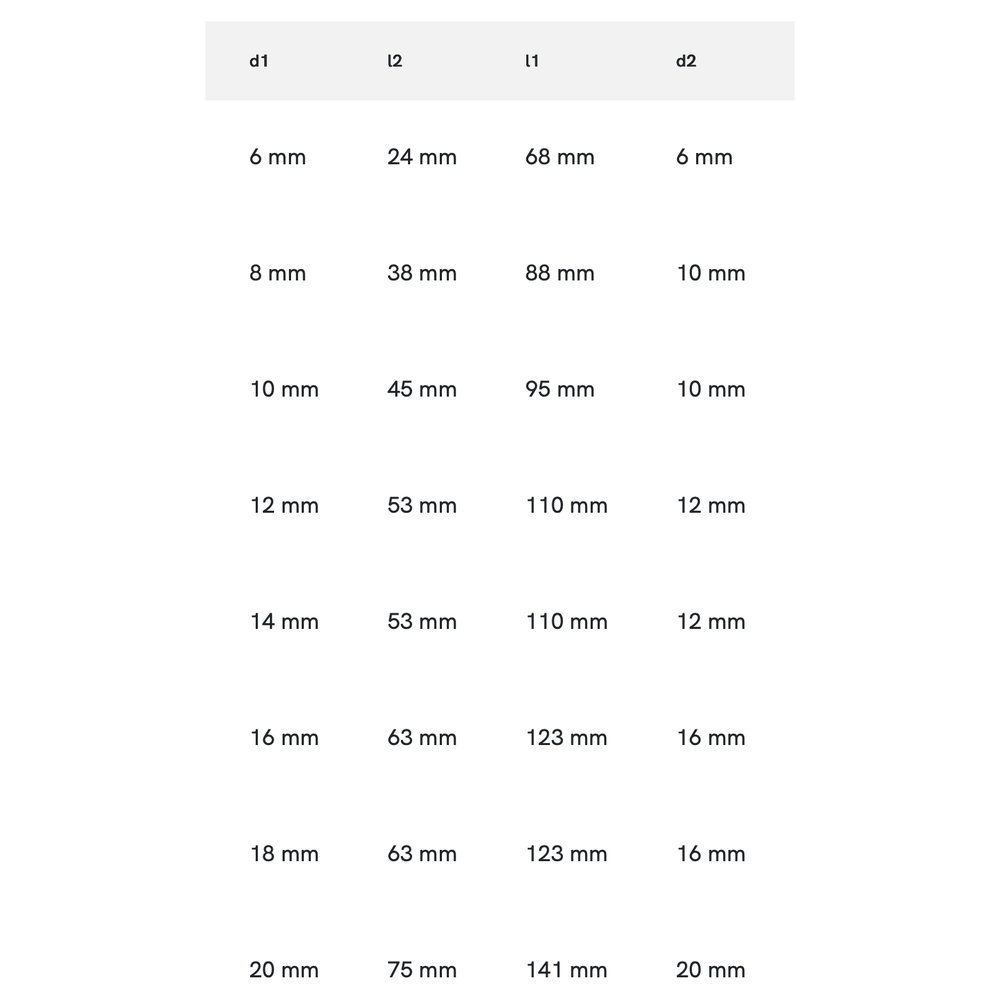Click the 95 mm cell
The width and height of the screenshot is (1000, 1000).
click(x=559, y=389)
